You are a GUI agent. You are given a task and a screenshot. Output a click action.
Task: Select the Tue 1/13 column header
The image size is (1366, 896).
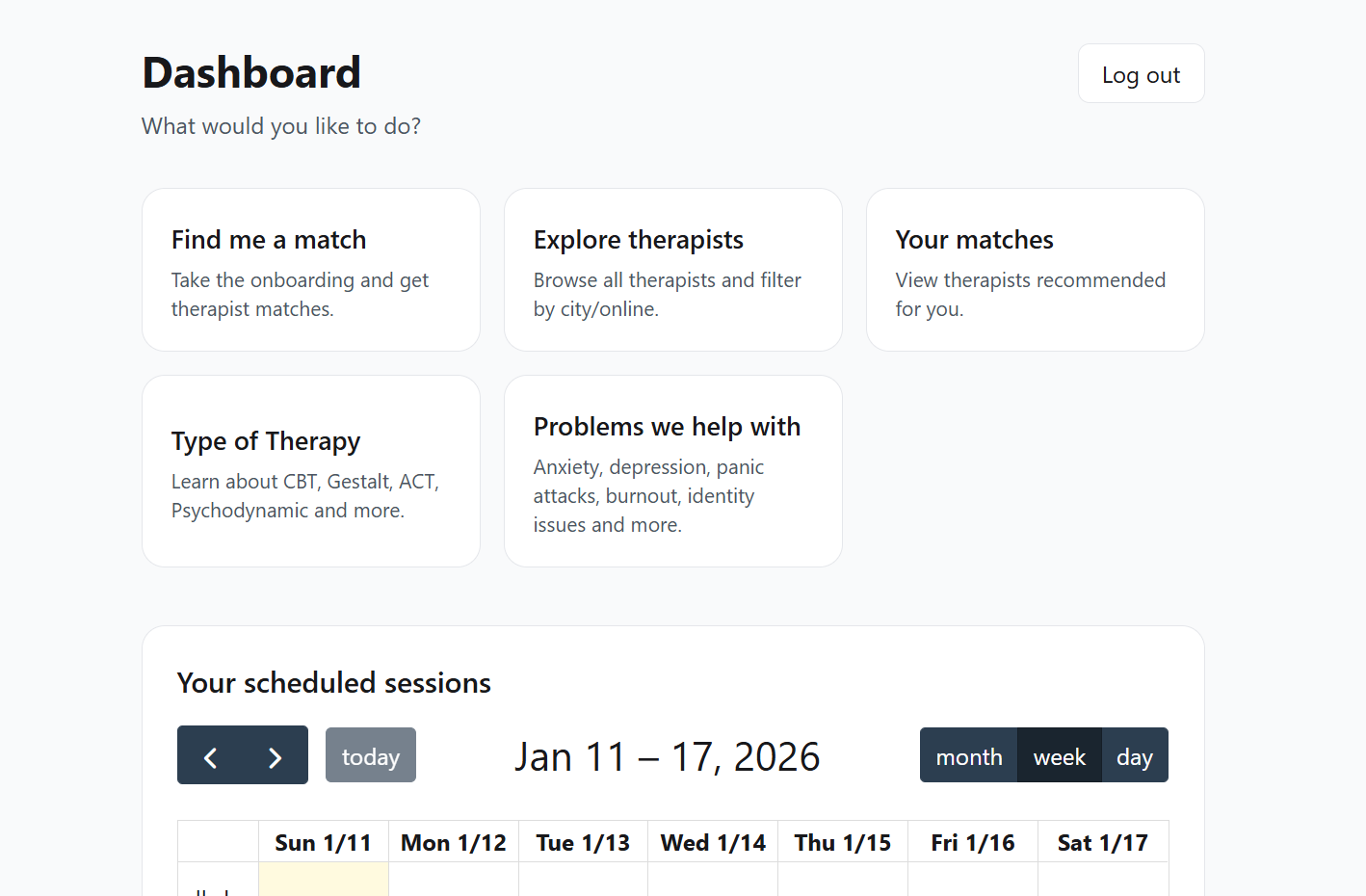(583, 843)
